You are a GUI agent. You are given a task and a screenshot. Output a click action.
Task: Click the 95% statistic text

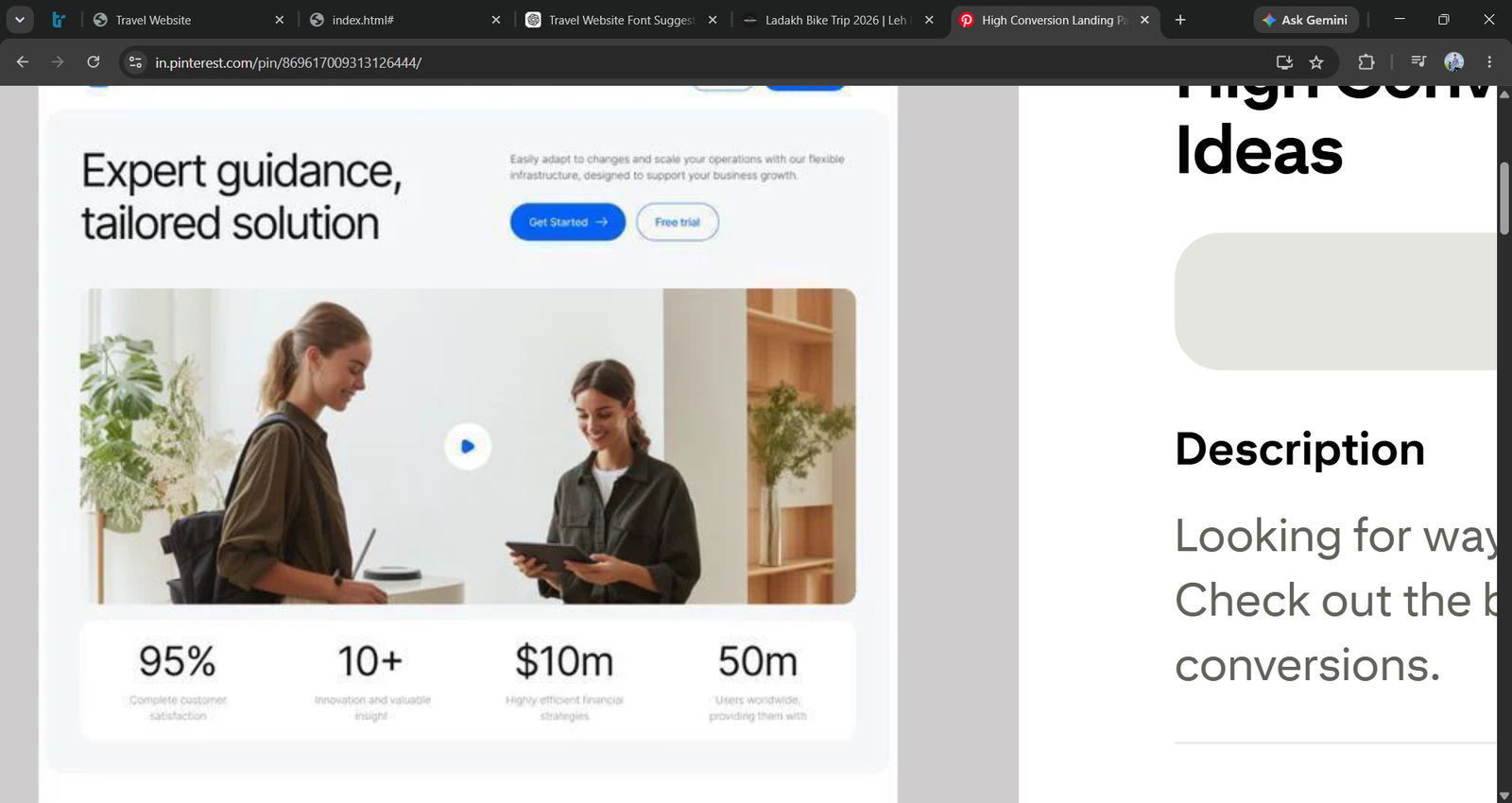178,661
